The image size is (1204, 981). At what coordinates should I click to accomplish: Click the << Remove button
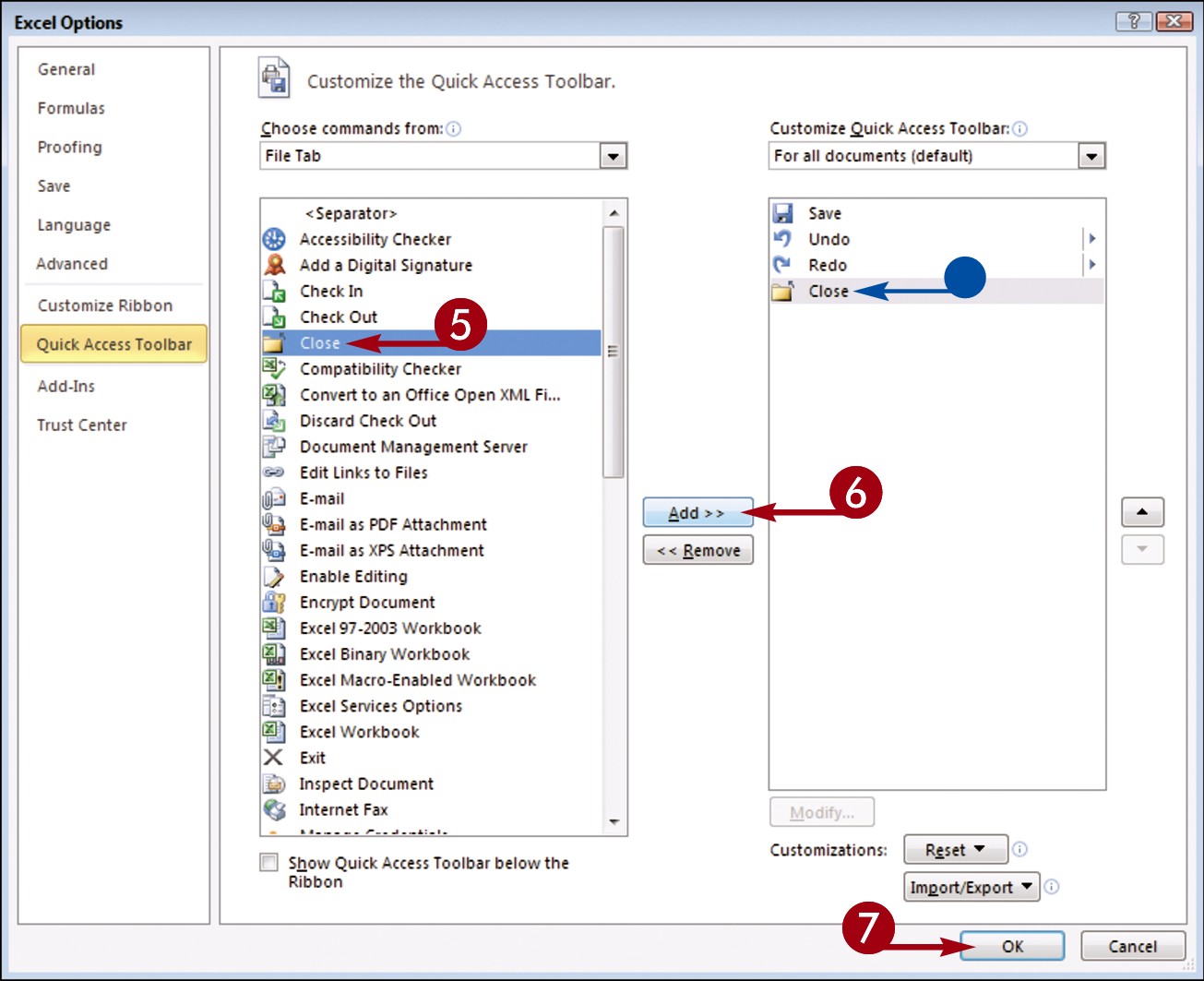coord(698,550)
